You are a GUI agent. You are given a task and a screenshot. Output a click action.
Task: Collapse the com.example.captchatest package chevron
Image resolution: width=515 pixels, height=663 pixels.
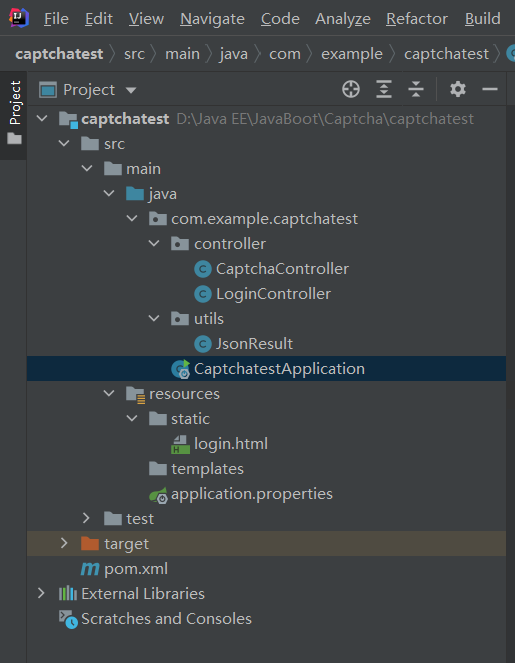[x=132, y=219]
